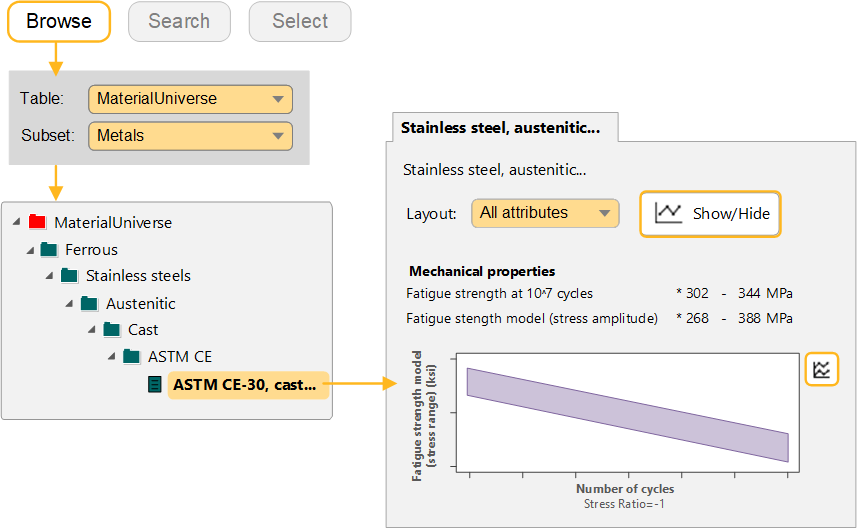Select the Stainless steel, austenitic tab
This screenshot has height=528, width=857.
coord(500,127)
